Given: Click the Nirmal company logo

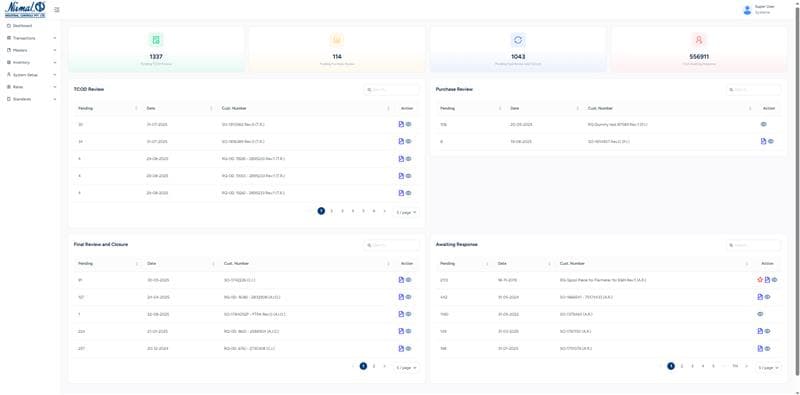Looking at the screenshot, I should (x=25, y=9).
